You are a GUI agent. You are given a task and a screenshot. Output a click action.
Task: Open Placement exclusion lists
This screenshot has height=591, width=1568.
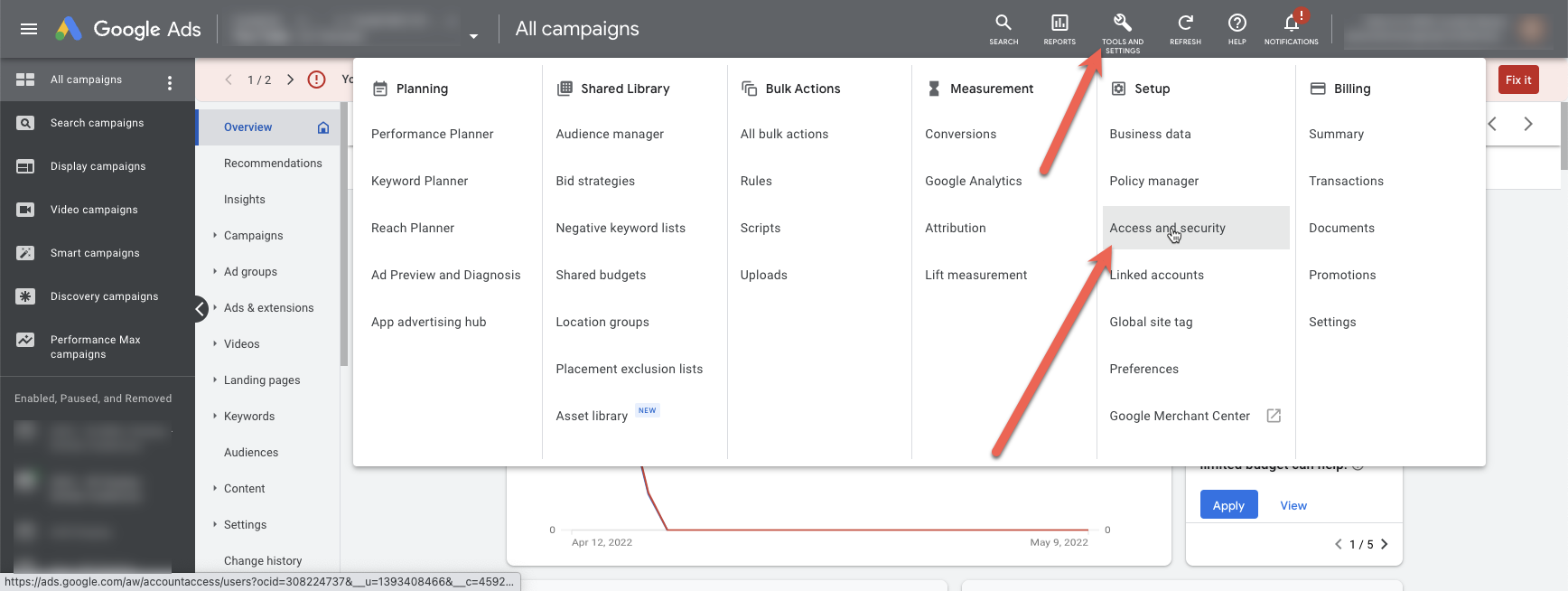click(x=629, y=369)
